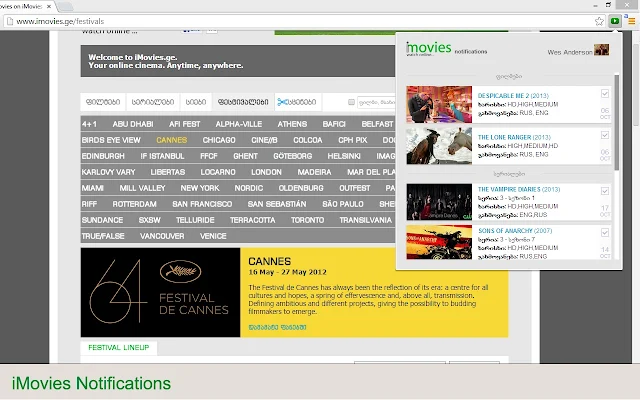Click the notifications popup scrollbar
This screenshot has height=400, width=640.
616,122
